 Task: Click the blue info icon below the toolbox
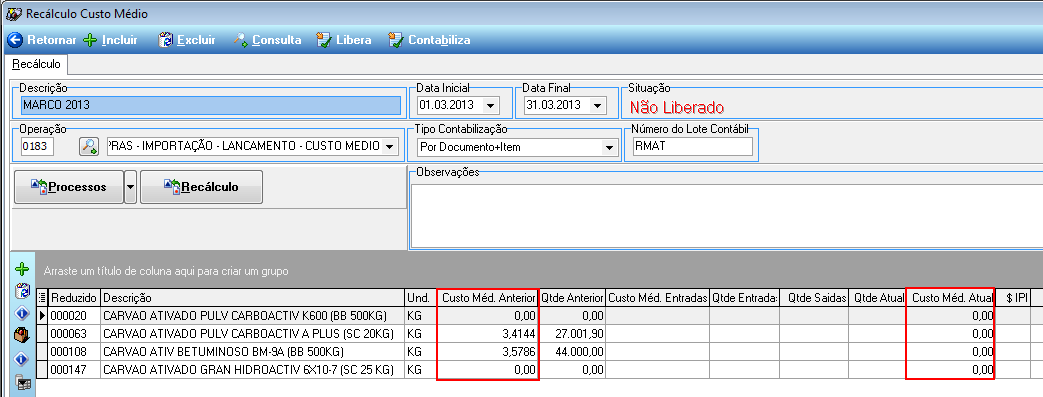point(22,359)
